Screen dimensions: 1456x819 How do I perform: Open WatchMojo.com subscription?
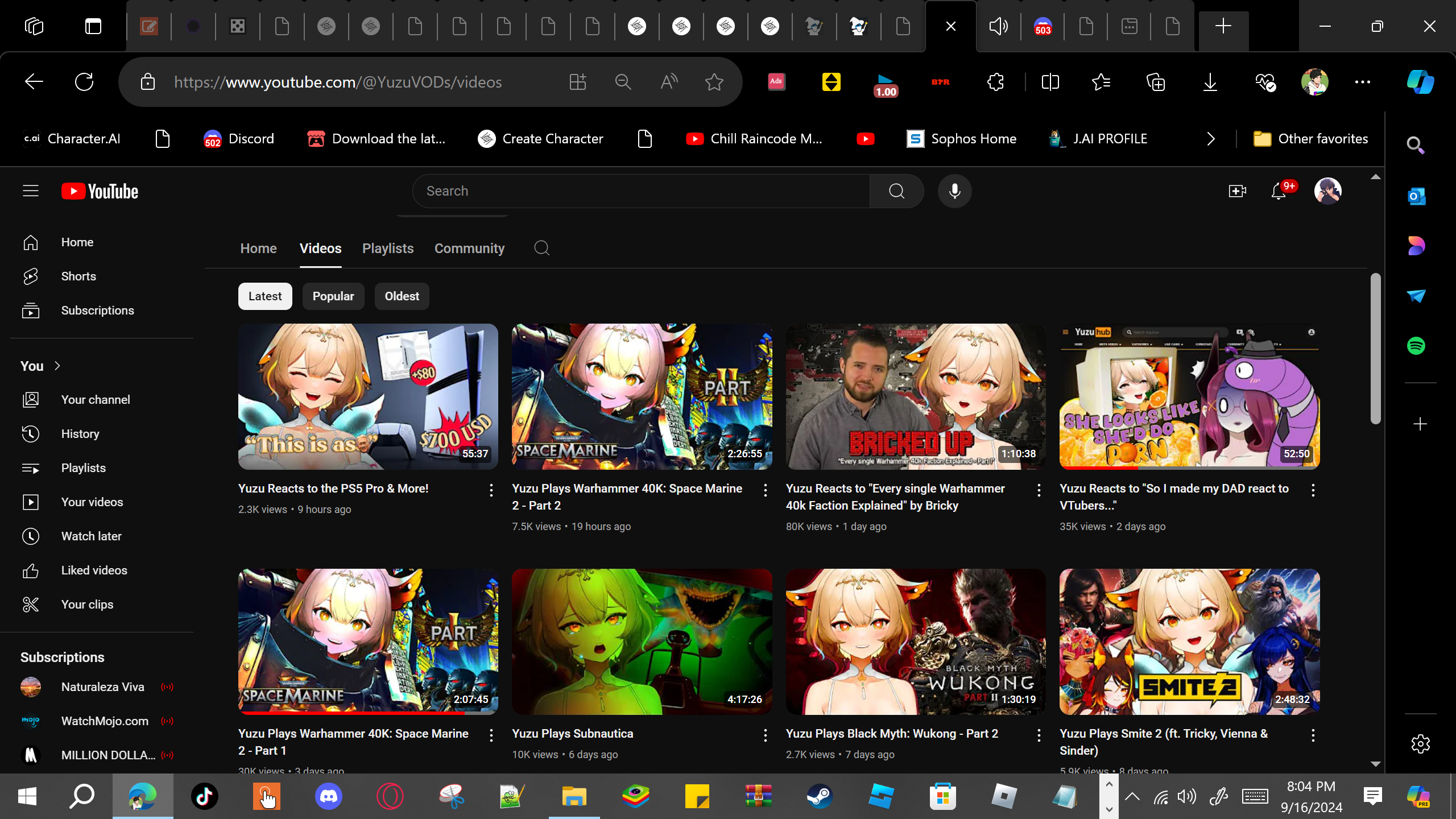coord(105,721)
